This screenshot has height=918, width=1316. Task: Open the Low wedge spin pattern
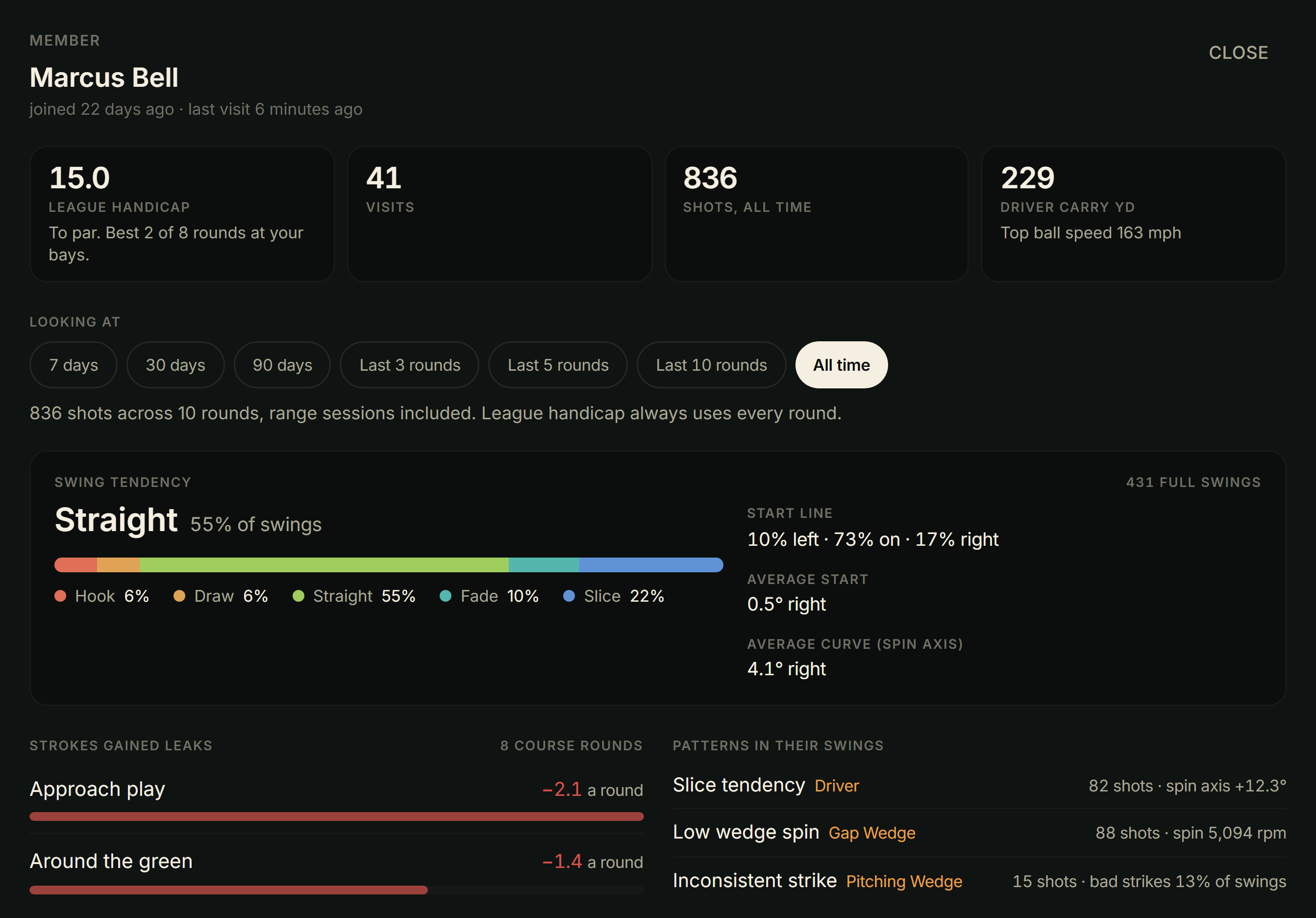click(980, 833)
